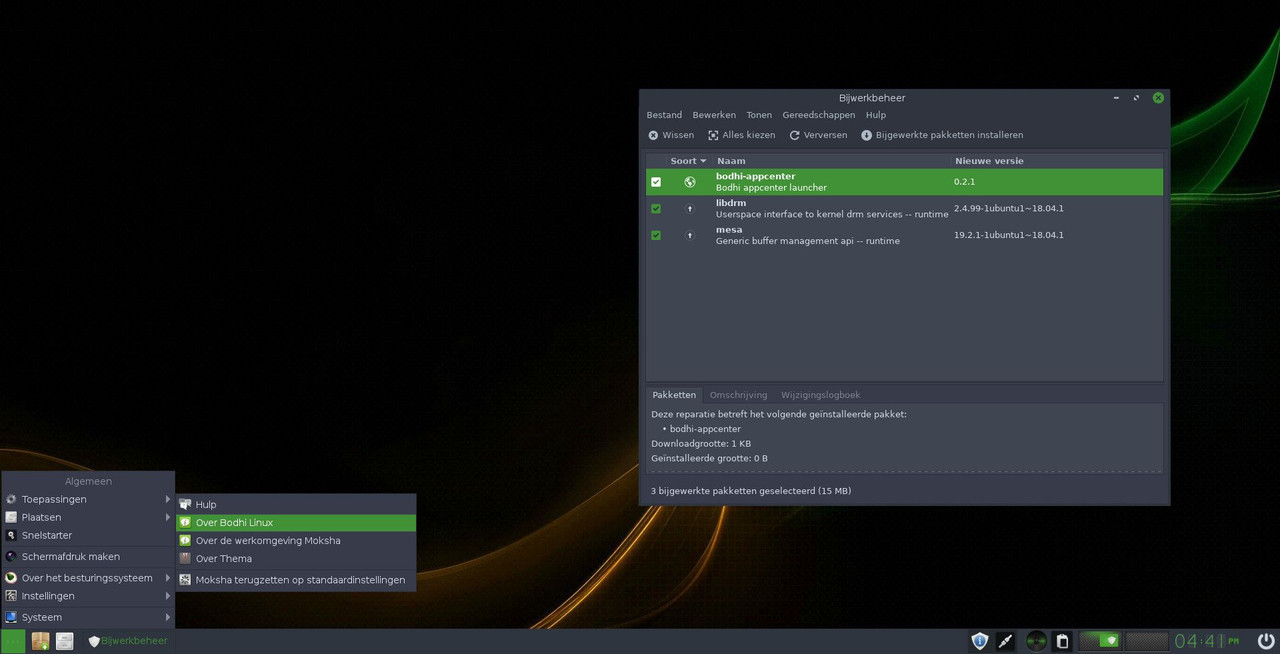The height and width of the screenshot is (654, 1280).
Task: Click the round green radar tray icon
Action: (1037, 641)
